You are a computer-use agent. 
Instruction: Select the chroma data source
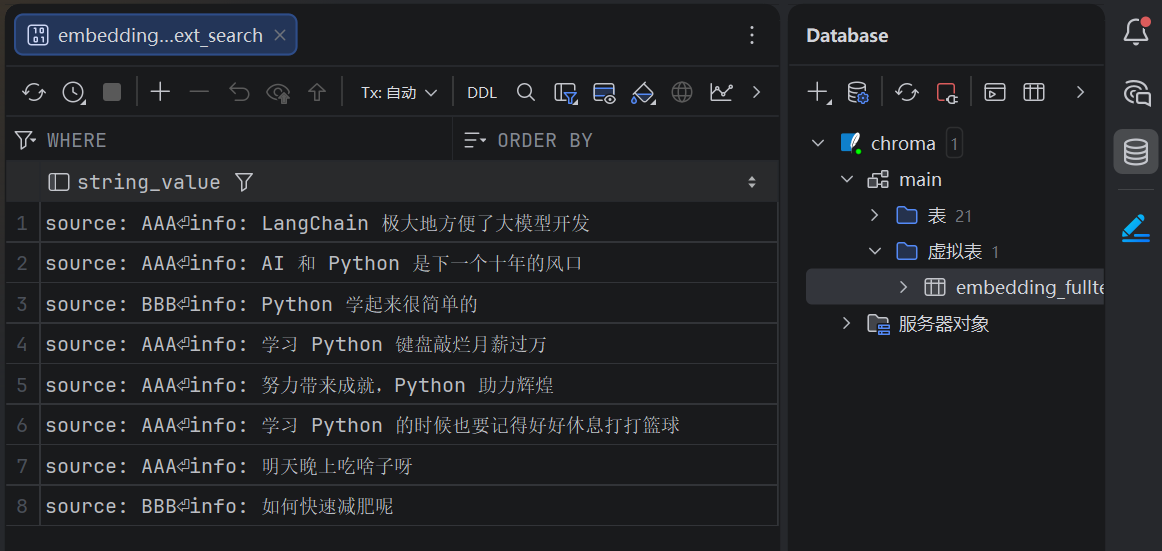(903, 144)
